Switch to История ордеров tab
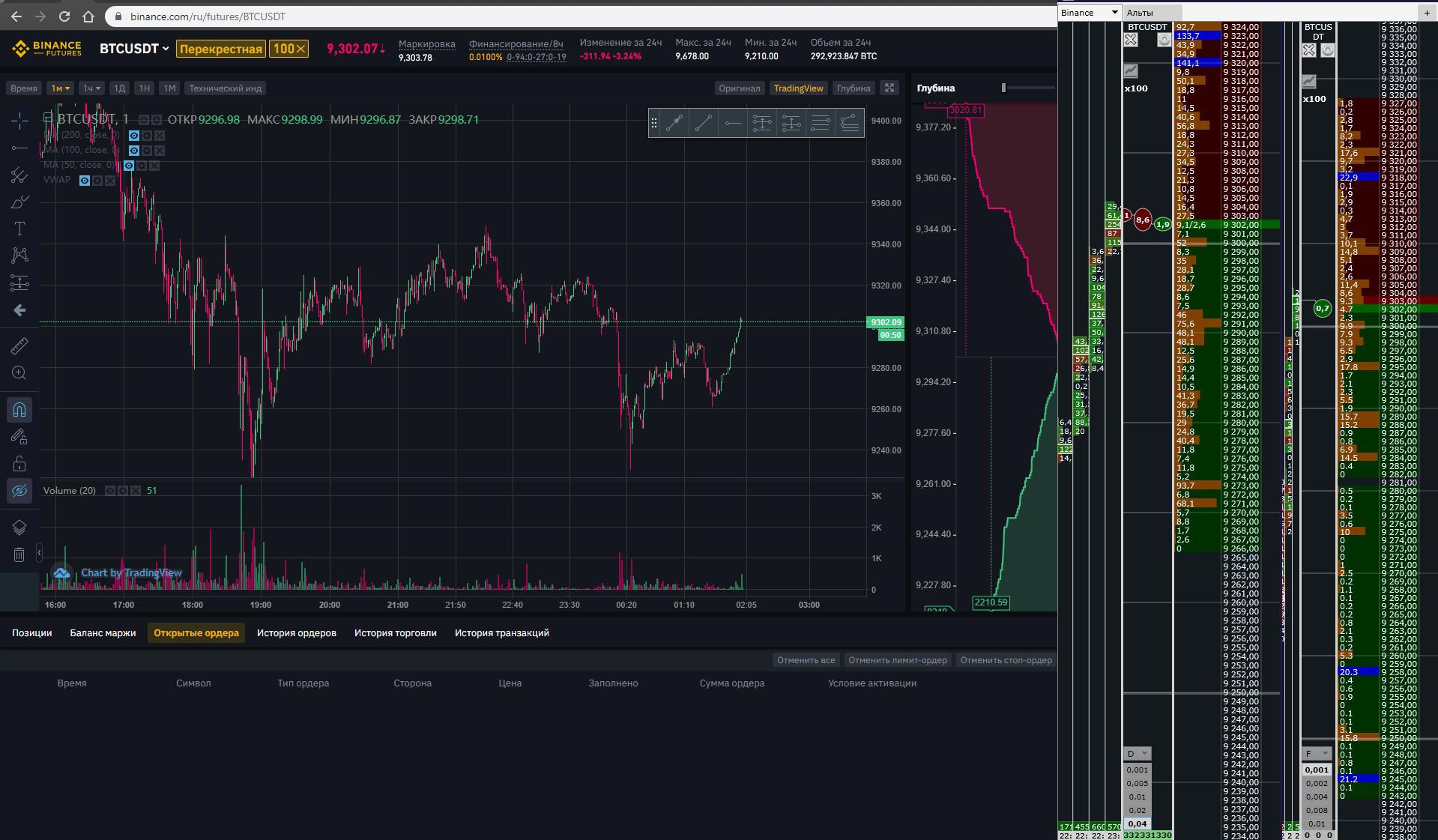This screenshot has width=1438, height=840. [x=297, y=633]
